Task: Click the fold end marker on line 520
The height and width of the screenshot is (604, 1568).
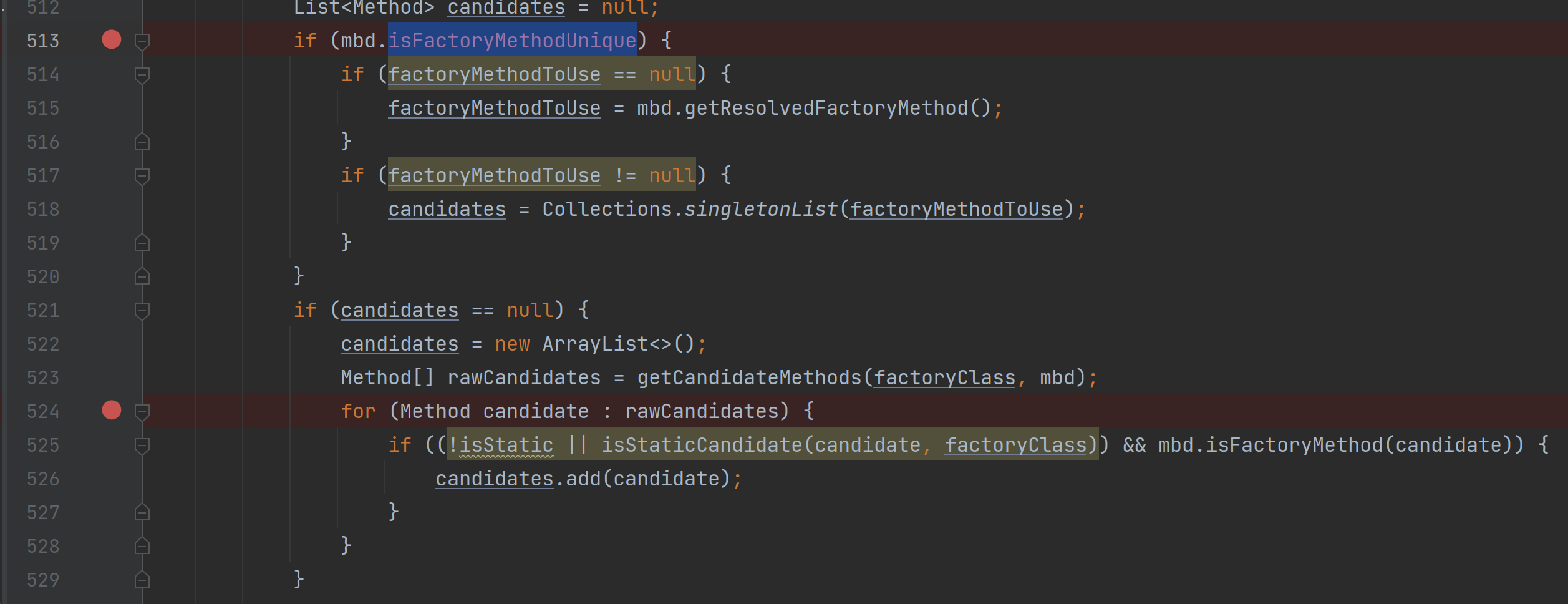Action: pos(142,277)
